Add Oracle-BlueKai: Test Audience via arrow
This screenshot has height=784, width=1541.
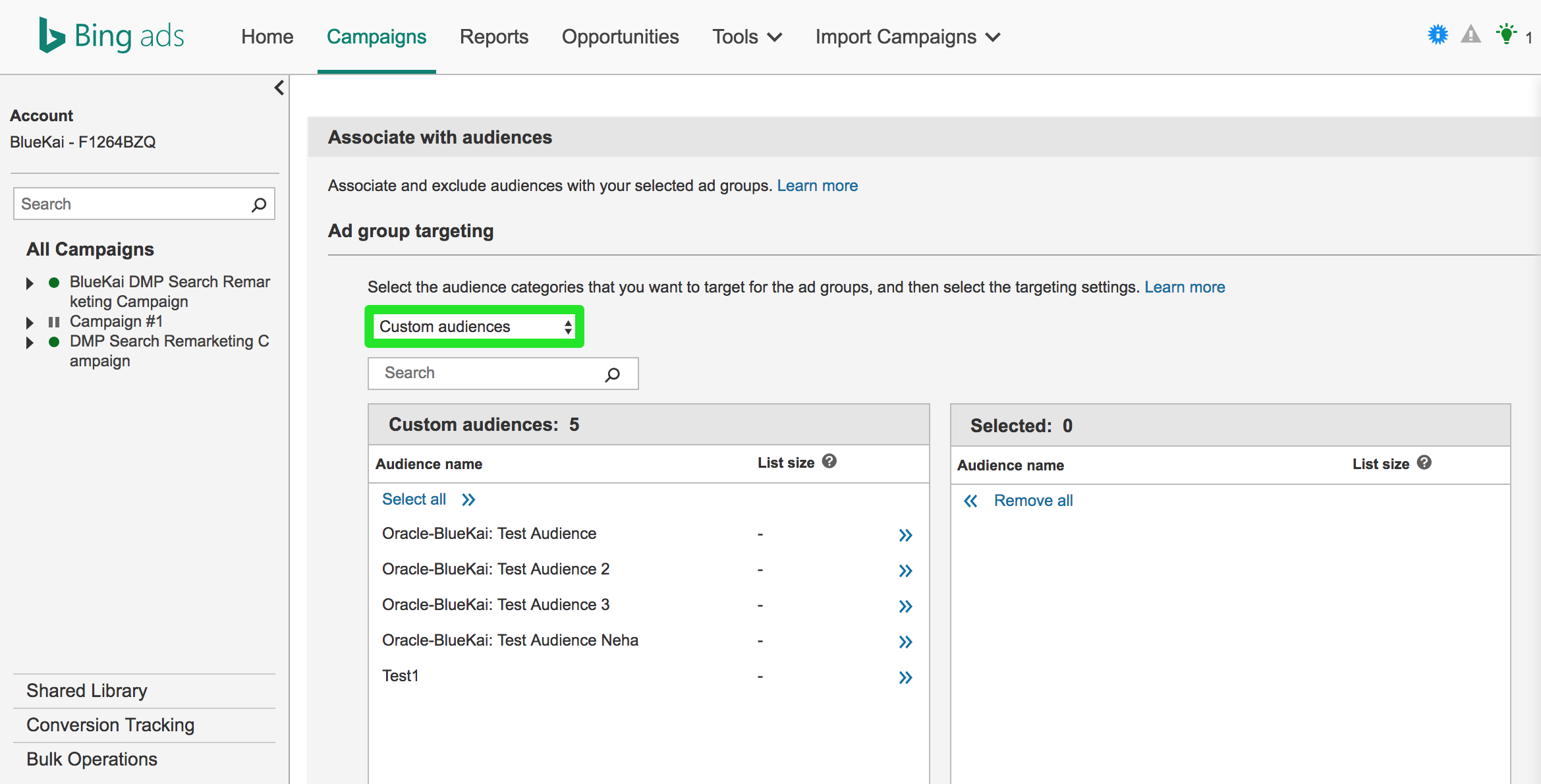905,535
